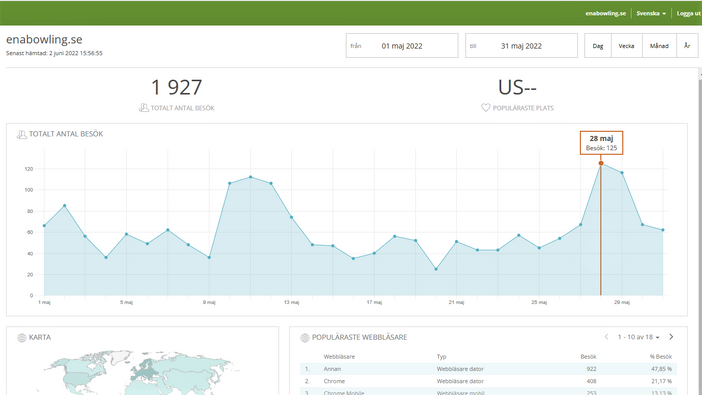Select the Dag view button
Screen dimensions: 702x395
[598, 46]
